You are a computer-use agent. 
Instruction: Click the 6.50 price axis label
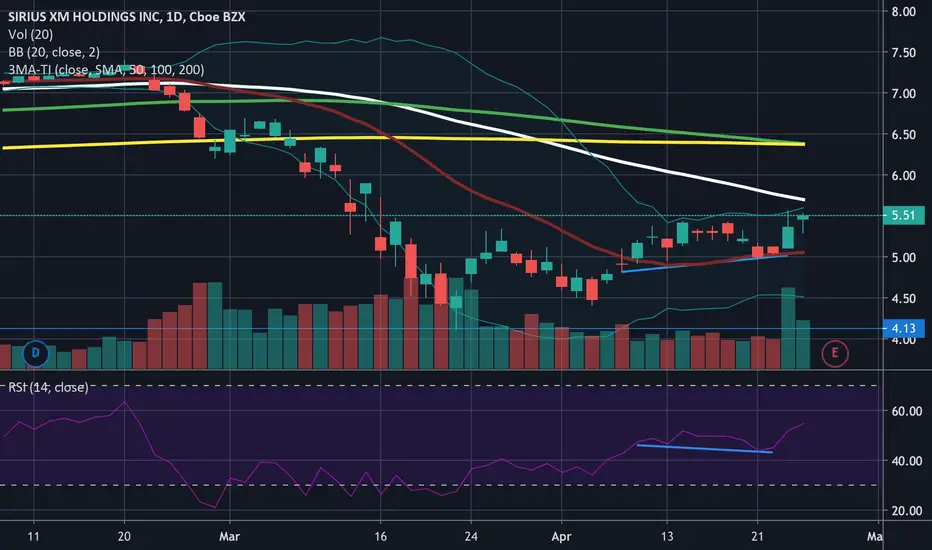tap(903, 134)
